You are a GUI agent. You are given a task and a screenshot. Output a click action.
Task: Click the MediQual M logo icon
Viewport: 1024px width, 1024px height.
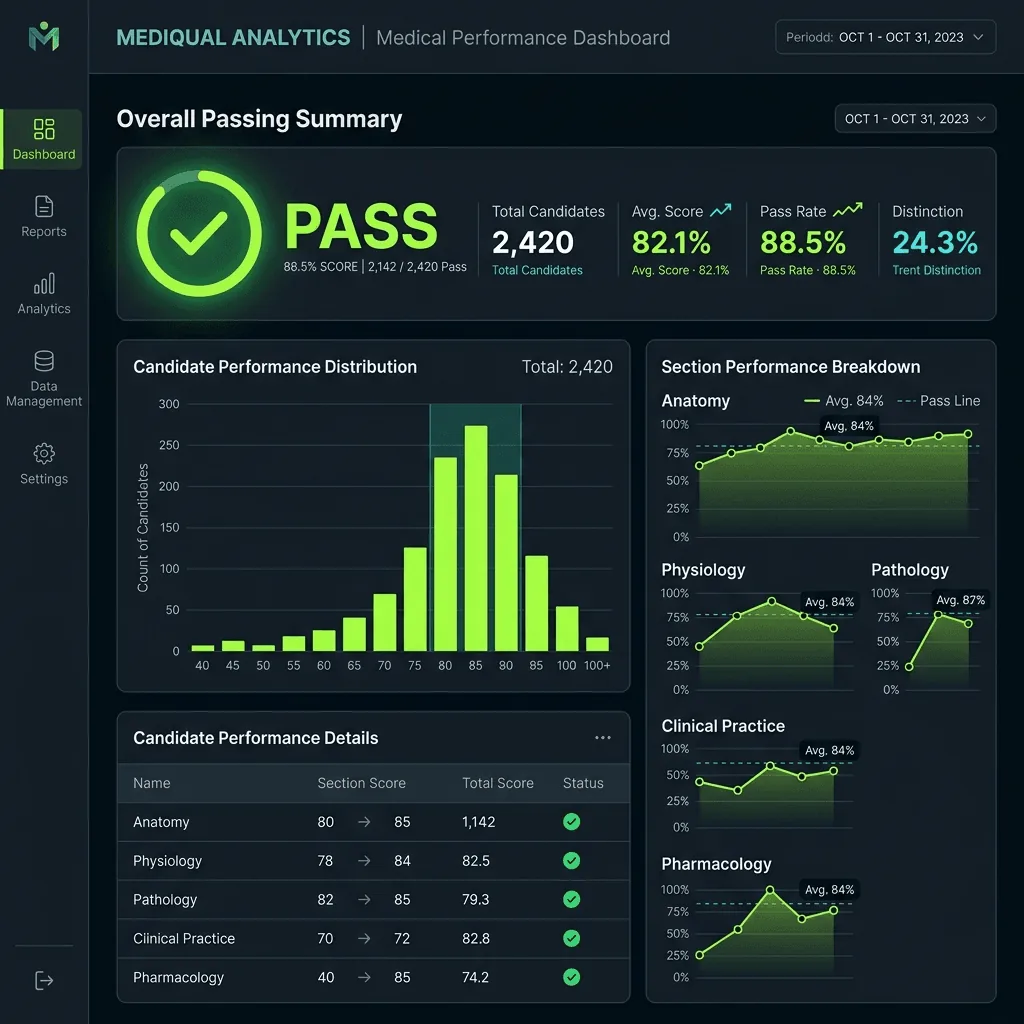[x=44, y=37]
